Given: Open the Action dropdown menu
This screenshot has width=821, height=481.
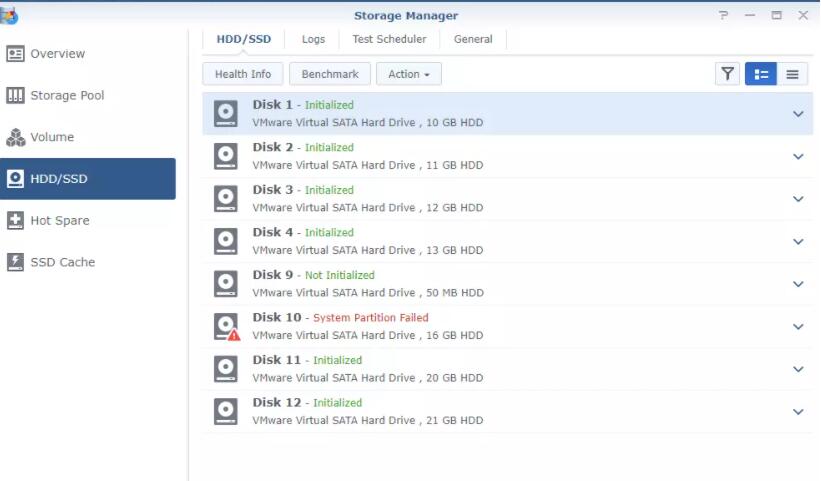Looking at the screenshot, I should click(x=409, y=74).
